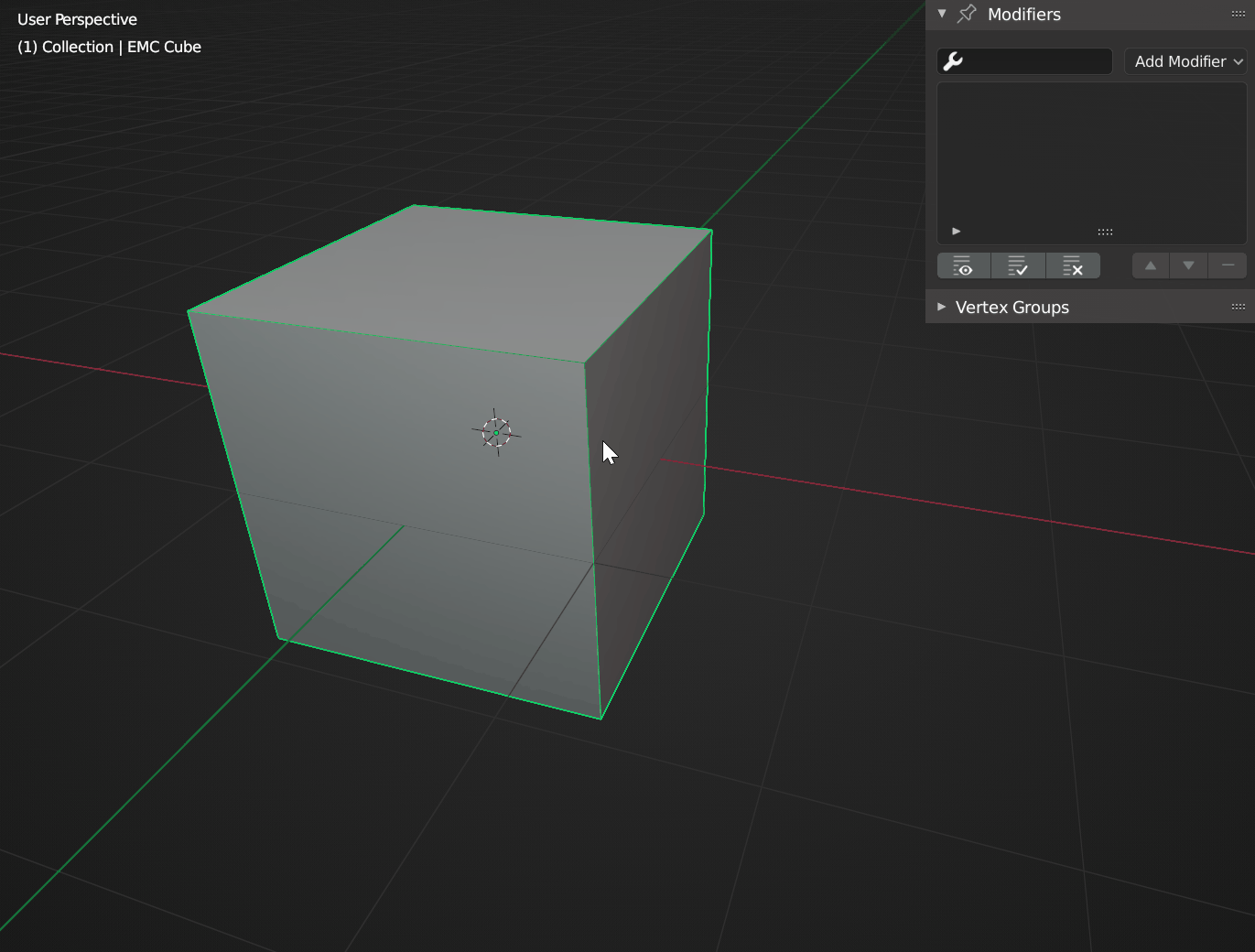
Task: Focus the wrench modifier search field
Action: (1024, 61)
